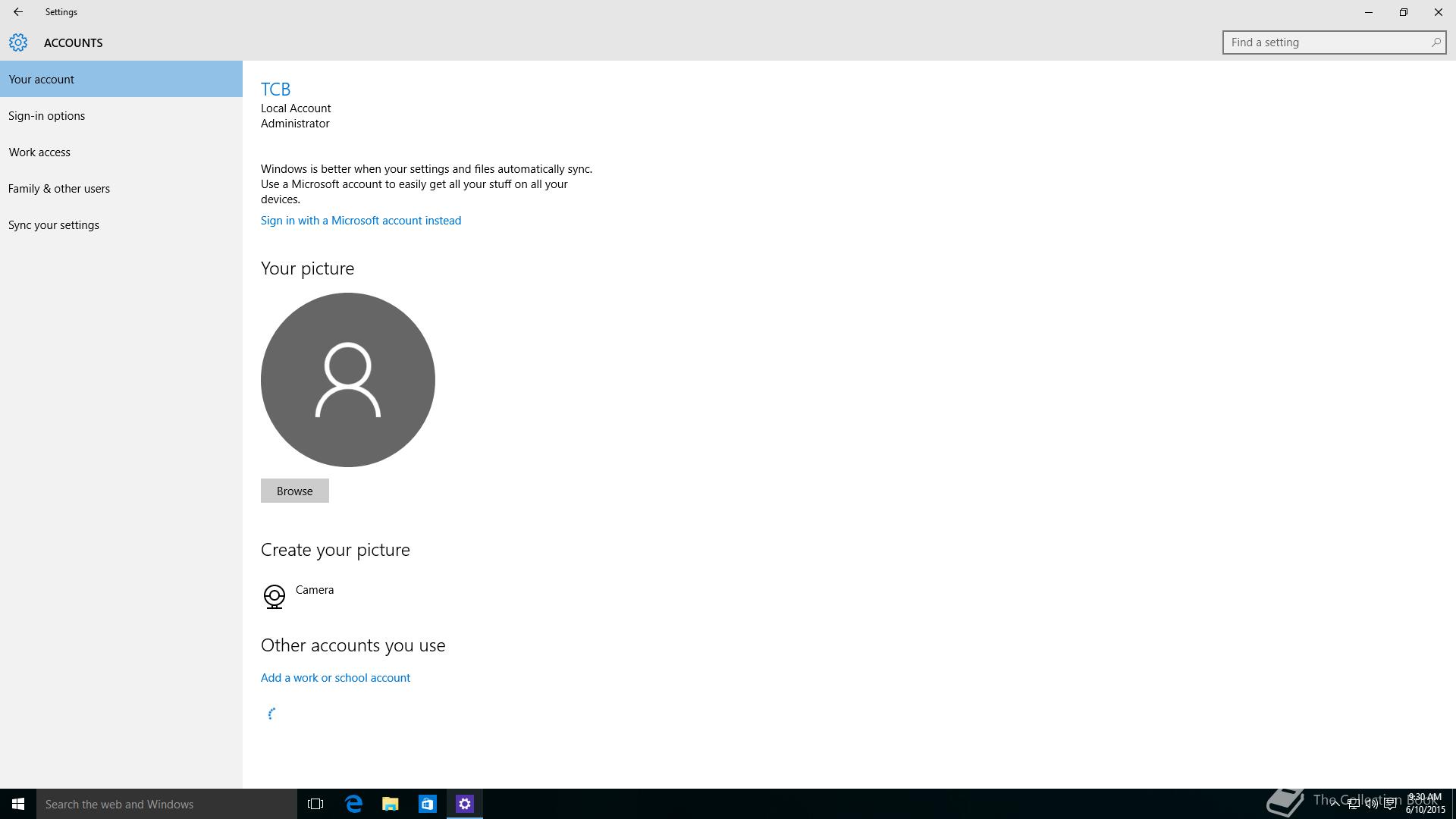Go to Sync your settings
This screenshot has width=1456, height=819.
tap(54, 225)
